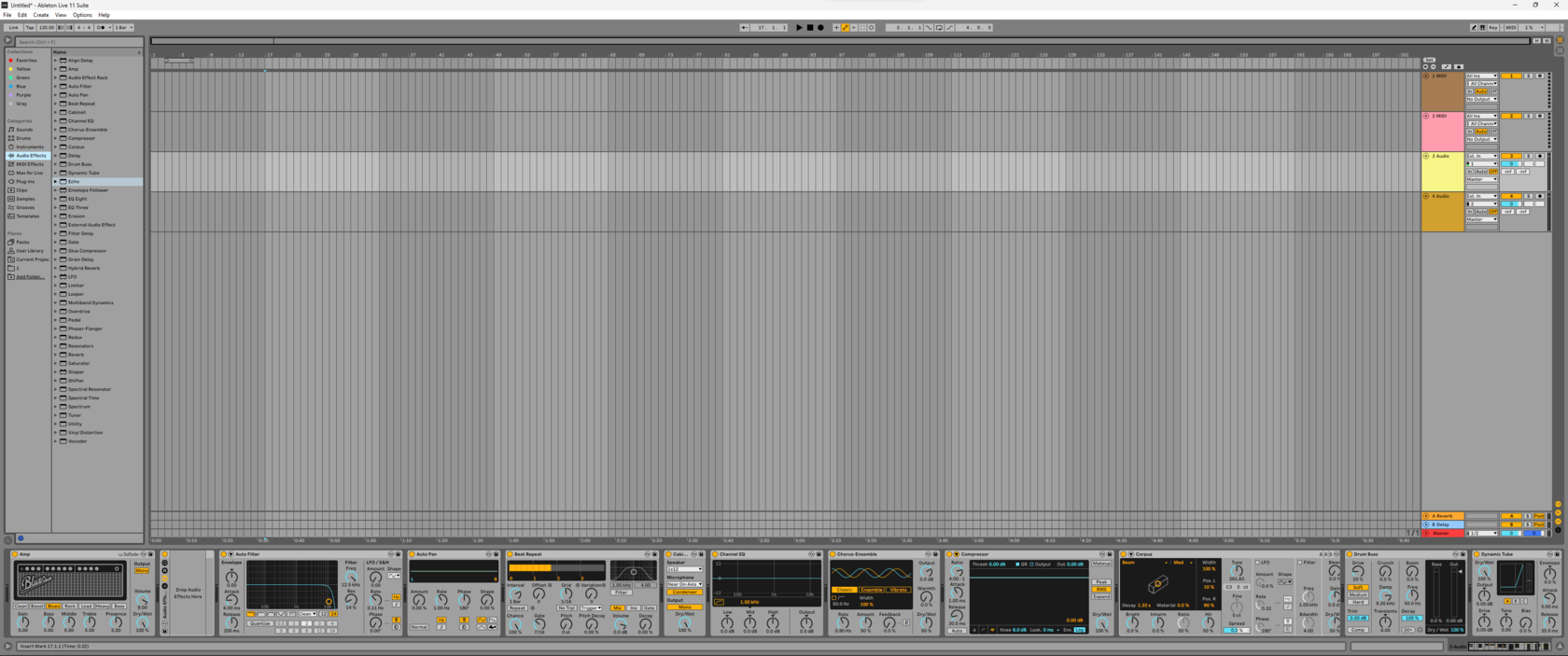Start playback with the Play button
Screen dimensions: 1568x656
click(x=799, y=28)
